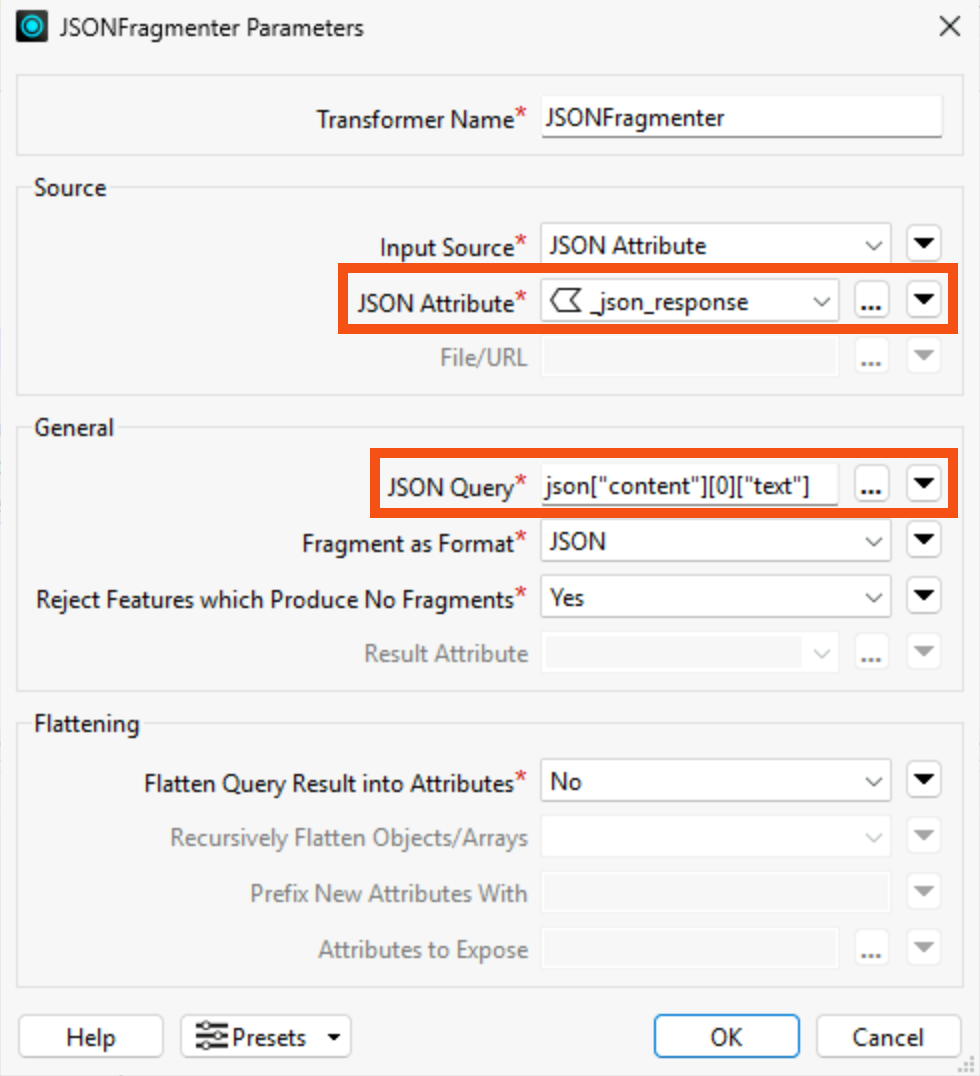
Task: Click into the Transformer Name field
Action: (x=741, y=117)
